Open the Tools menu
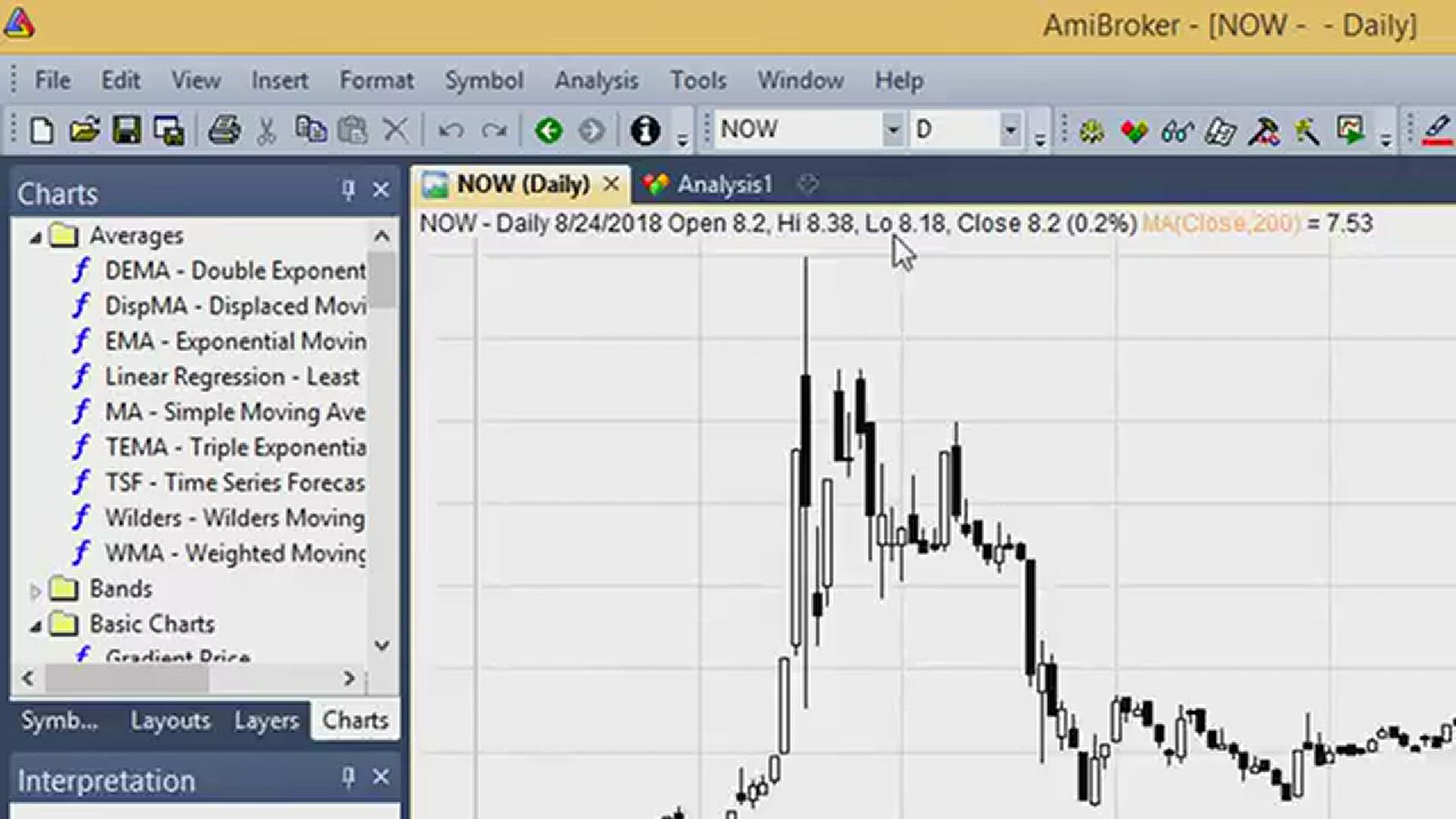1456x819 pixels. [698, 80]
